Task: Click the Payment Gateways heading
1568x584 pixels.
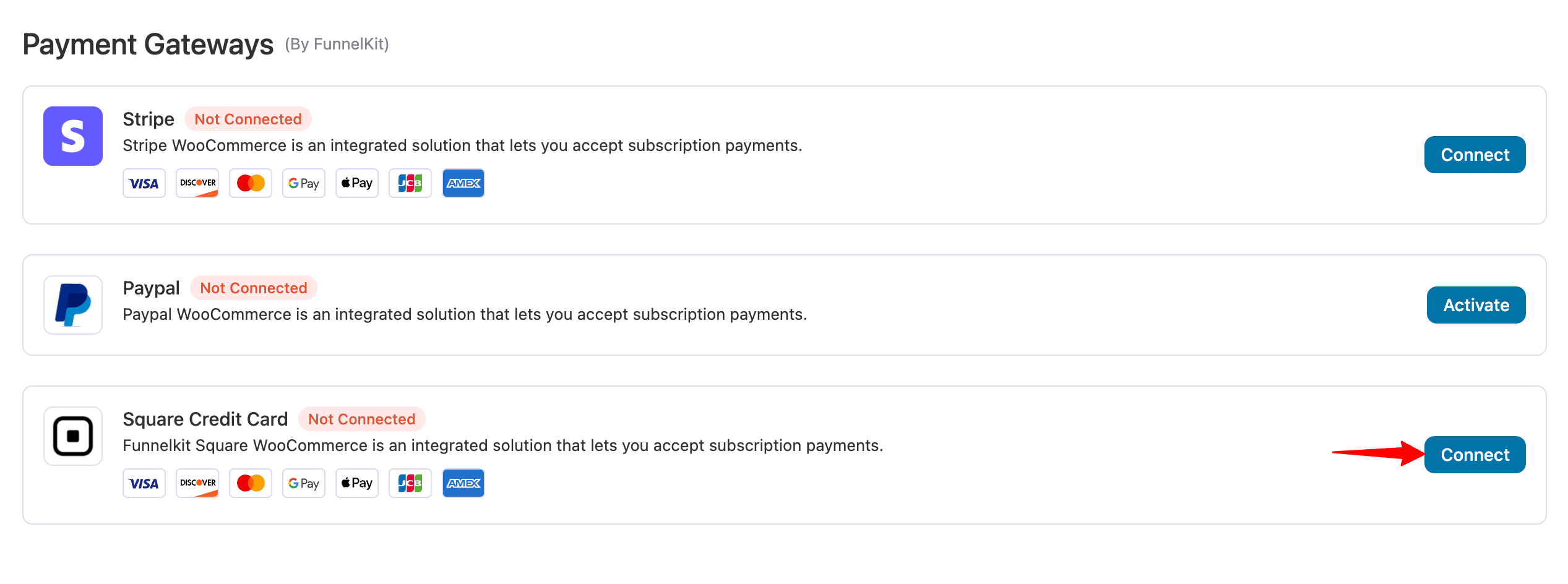Action: point(148,45)
